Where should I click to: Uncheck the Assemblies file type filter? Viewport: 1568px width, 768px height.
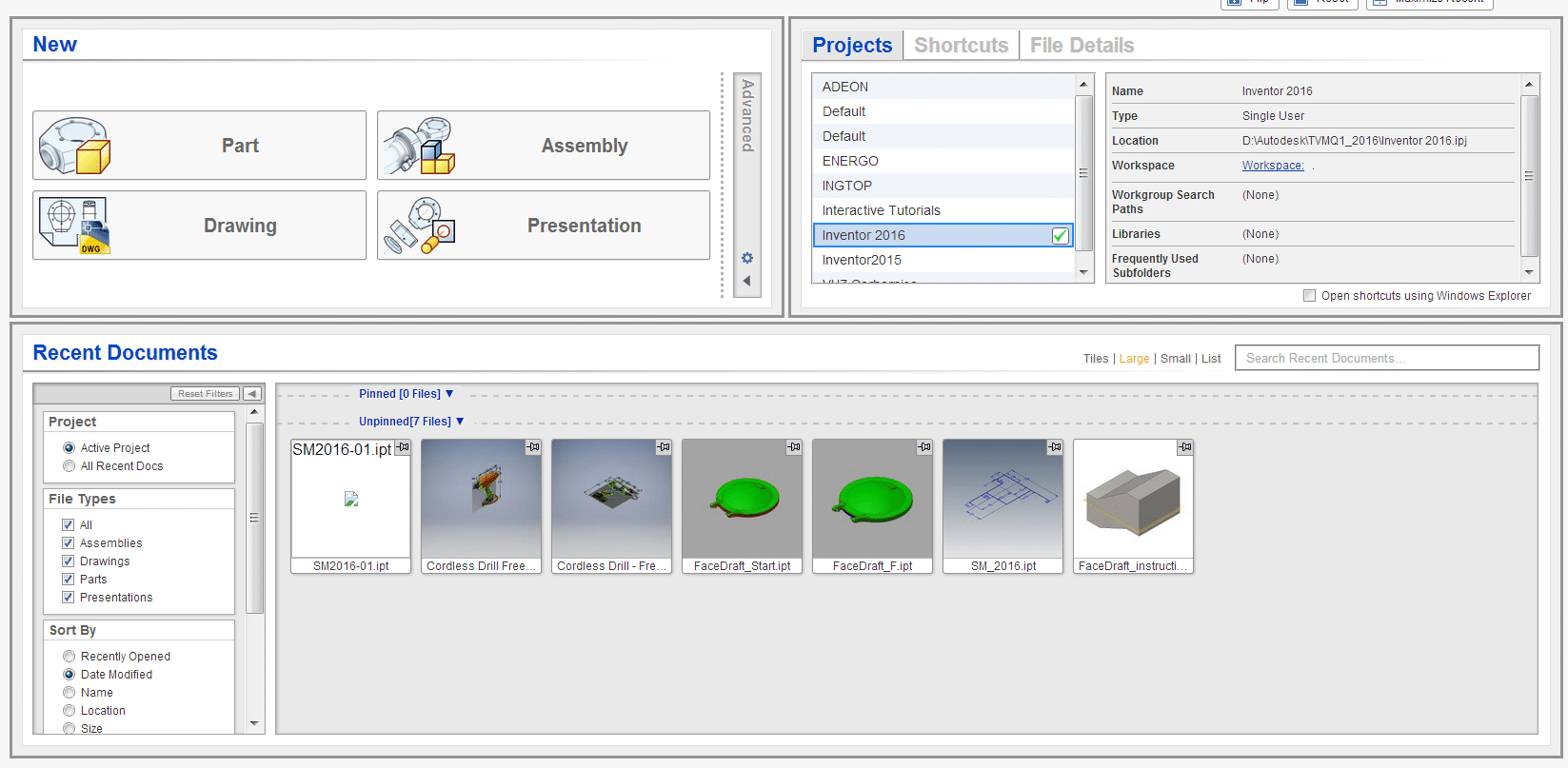coord(68,543)
